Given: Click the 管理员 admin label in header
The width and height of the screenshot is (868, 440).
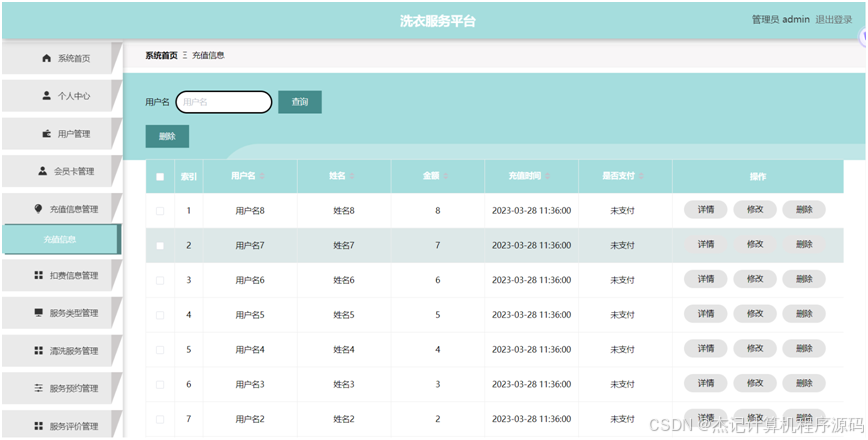Looking at the screenshot, I should pyautogui.click(x=781, y=19).
